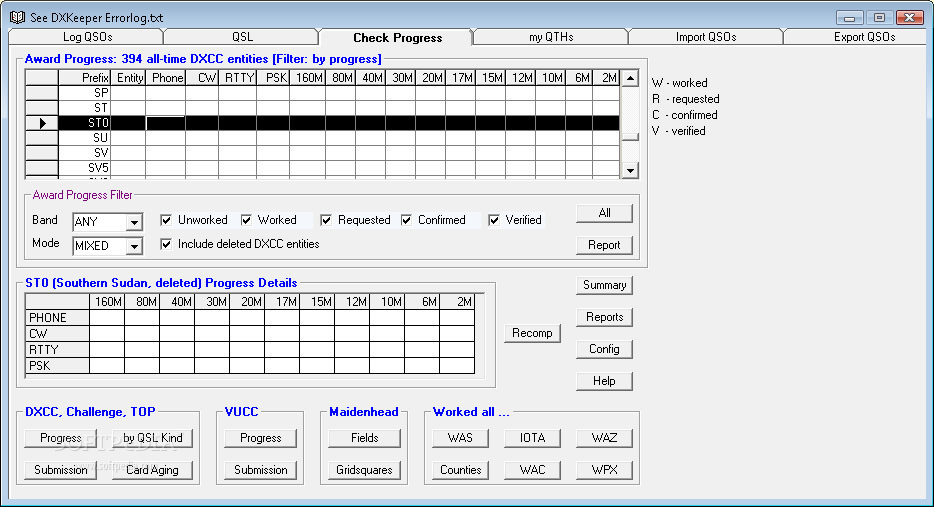Open the QSL tab
The width and height of the screenshot is (934, 507).
coord(242,37)
